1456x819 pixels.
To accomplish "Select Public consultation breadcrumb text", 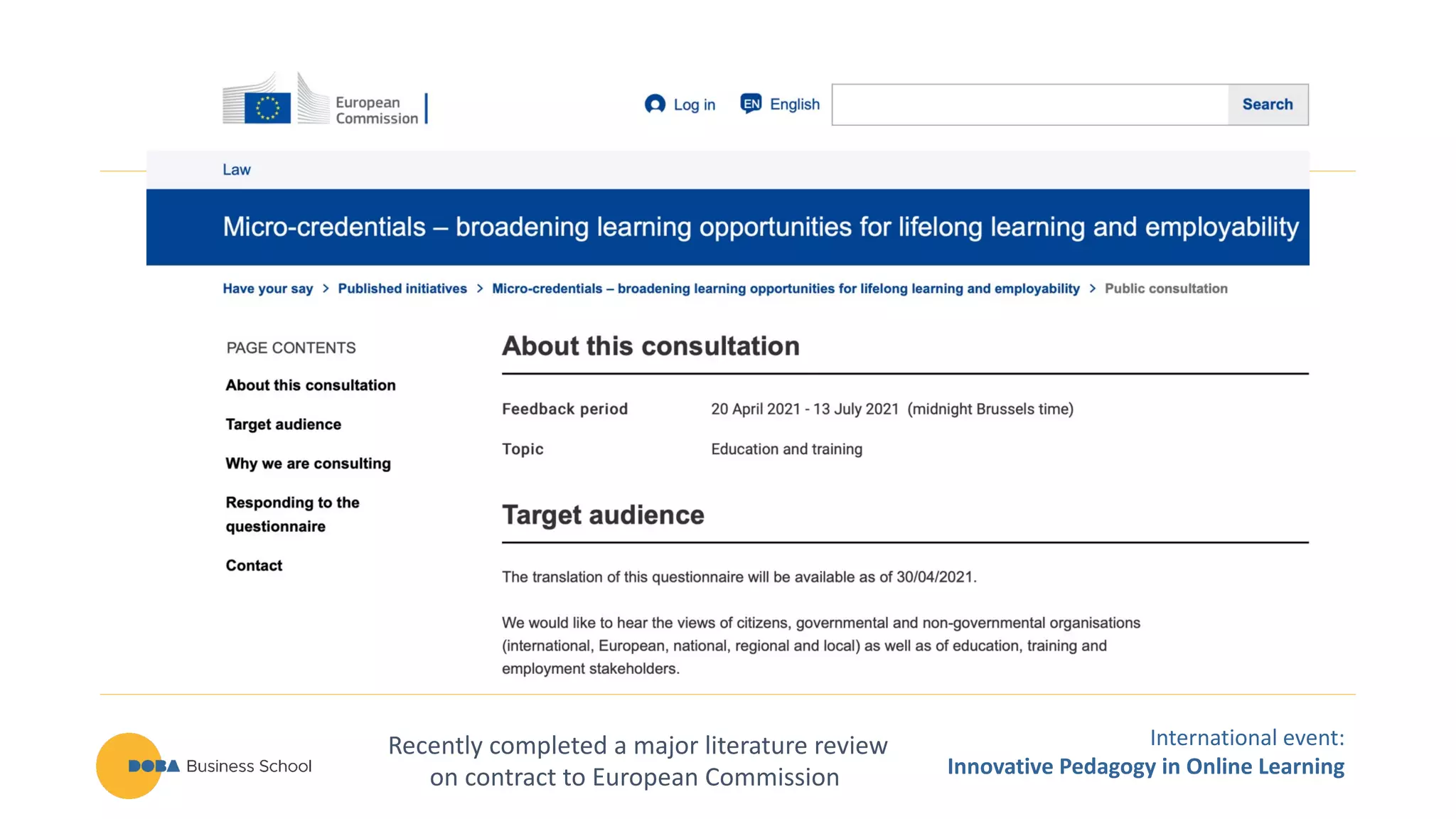I will click(1166, 289).
